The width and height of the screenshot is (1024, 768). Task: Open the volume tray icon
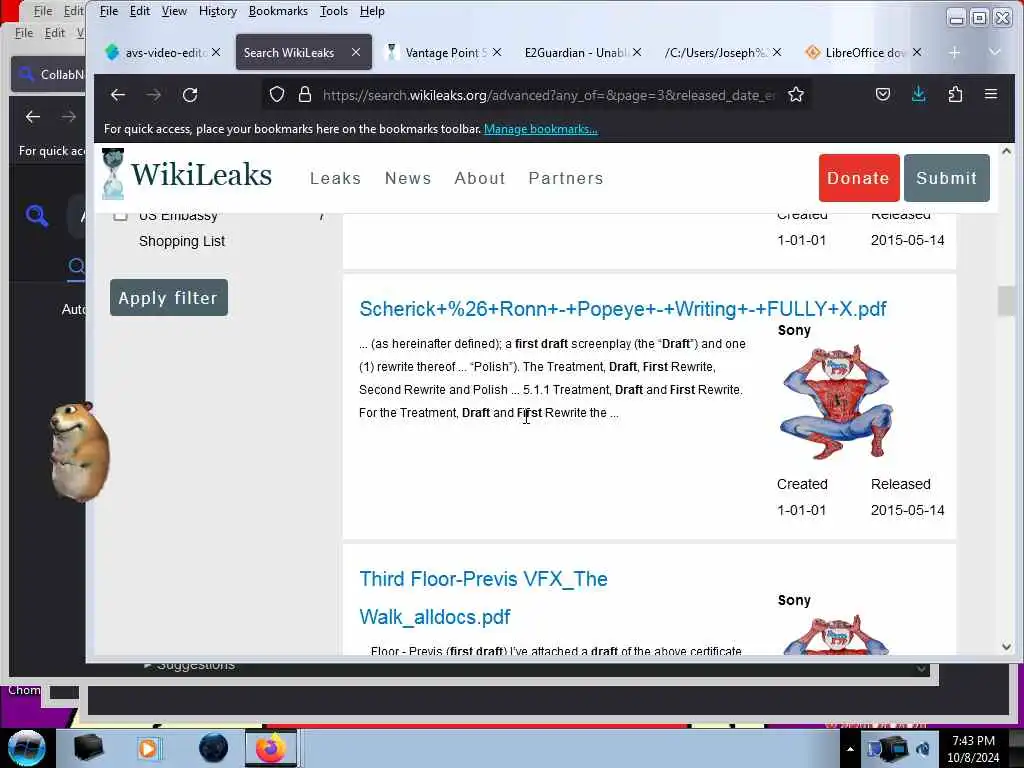point(923,749)
